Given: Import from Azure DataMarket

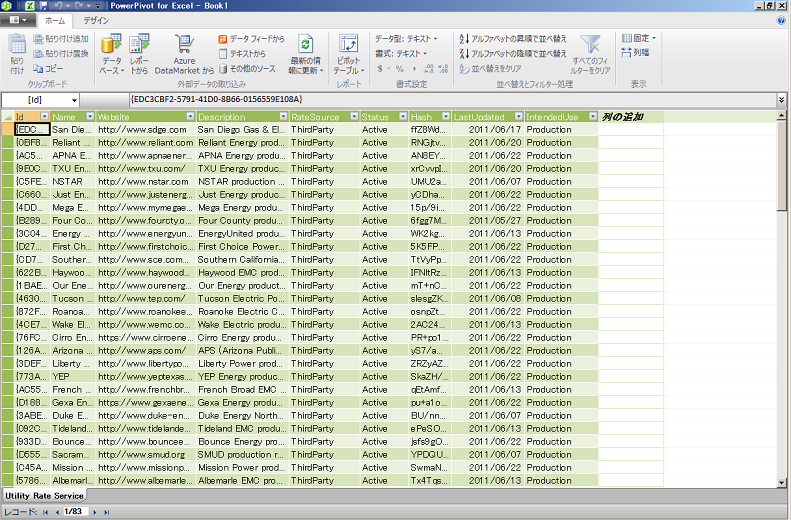Looking at the screenshot, I should (x=184, y=54).
